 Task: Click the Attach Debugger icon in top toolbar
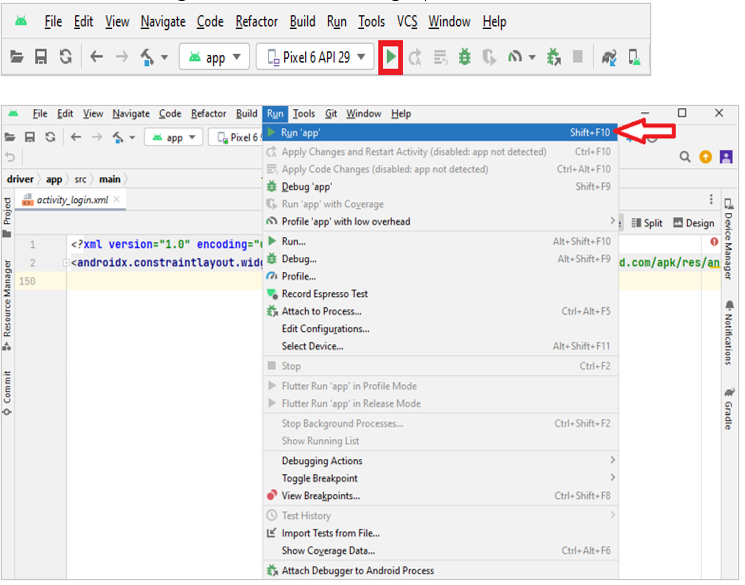pyautogui.click(x=554, y=57)
